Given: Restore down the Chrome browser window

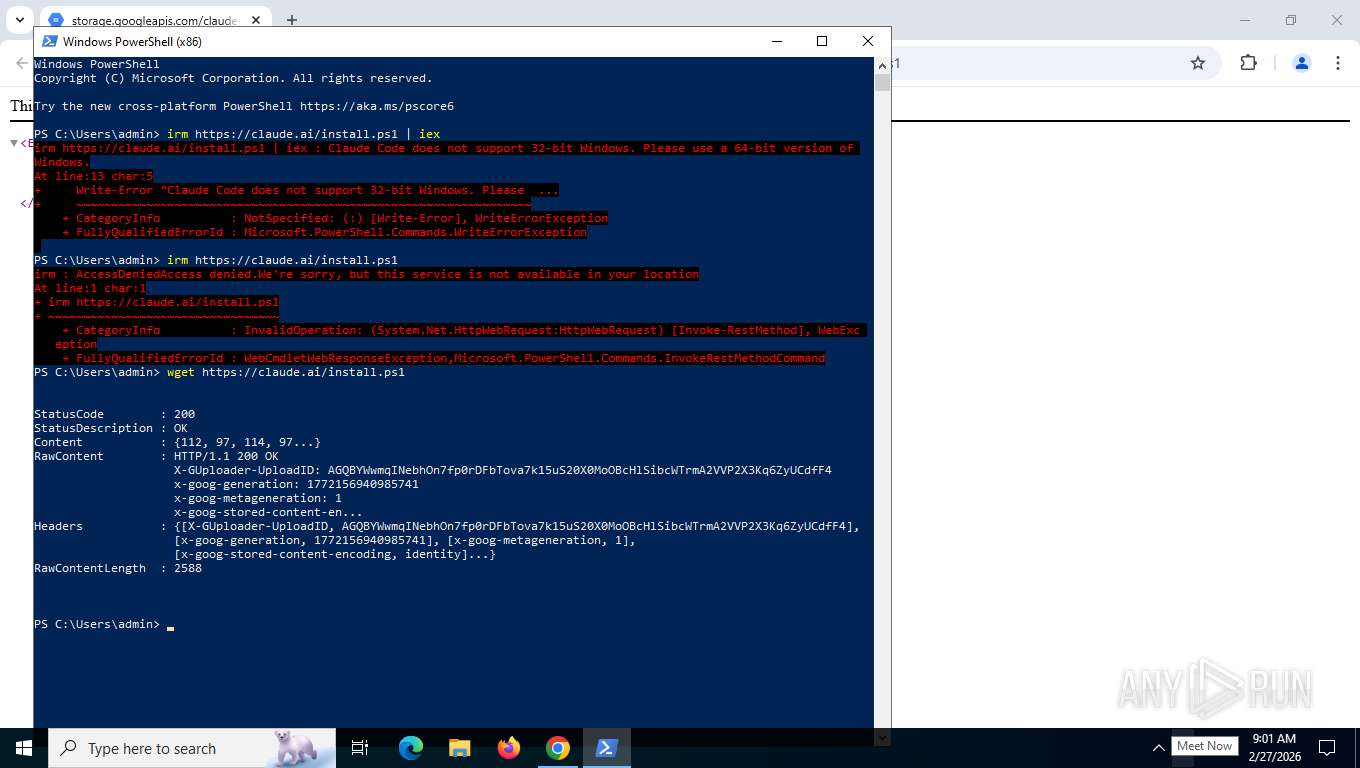Looking at the screenshot, I should pos(1291,20).
